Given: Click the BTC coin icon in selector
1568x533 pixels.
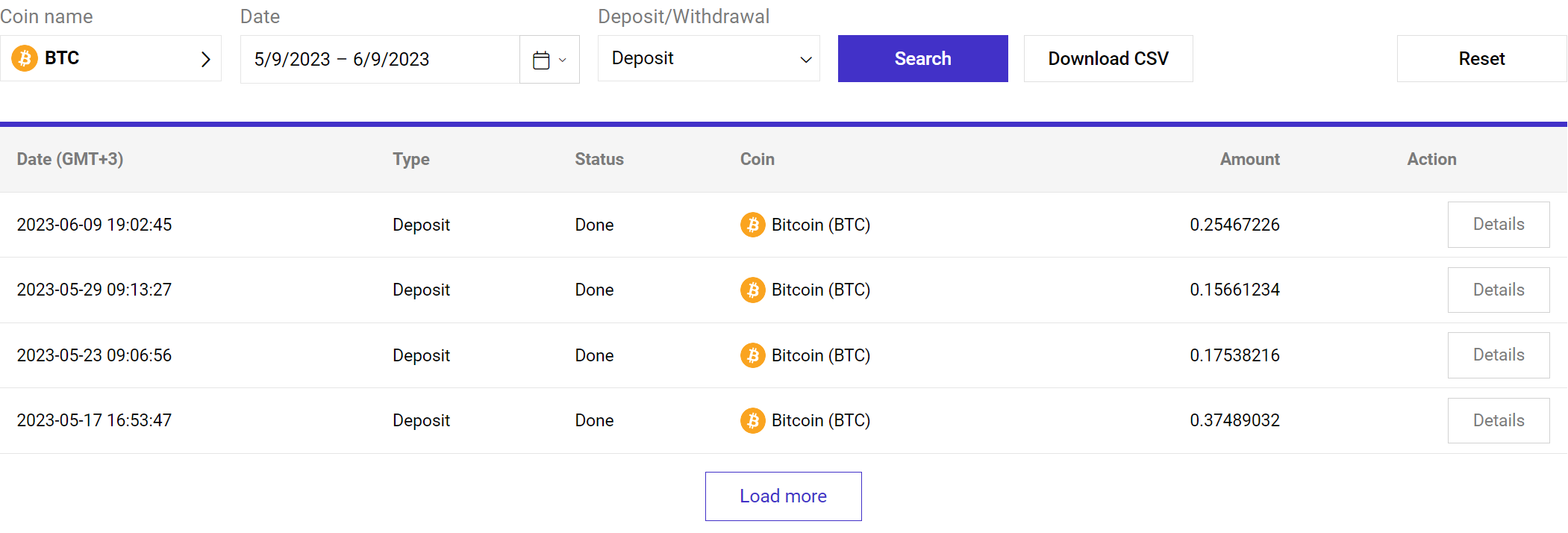Looking at the screenshot, I should [x=25, y=58].
